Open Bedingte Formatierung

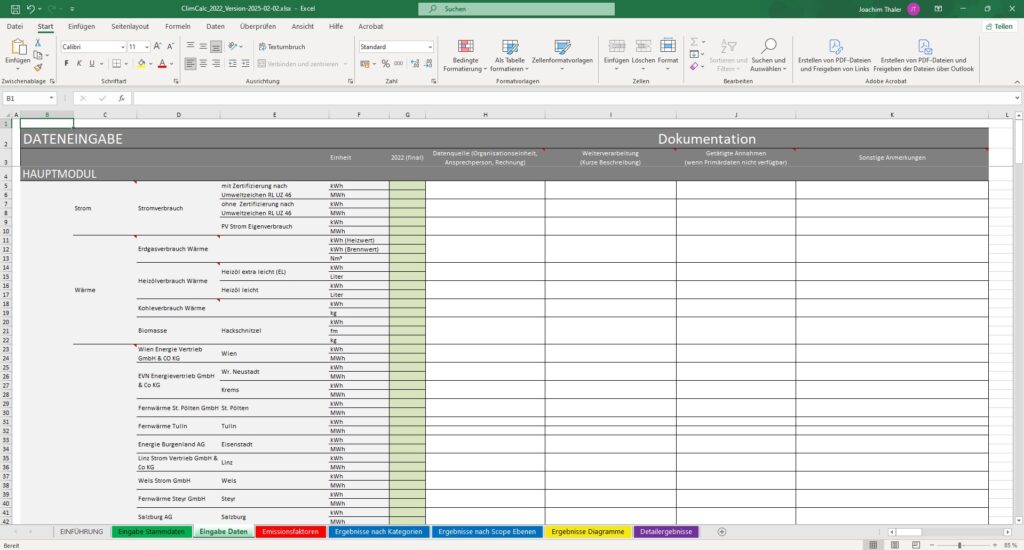(x=465, y=56)
